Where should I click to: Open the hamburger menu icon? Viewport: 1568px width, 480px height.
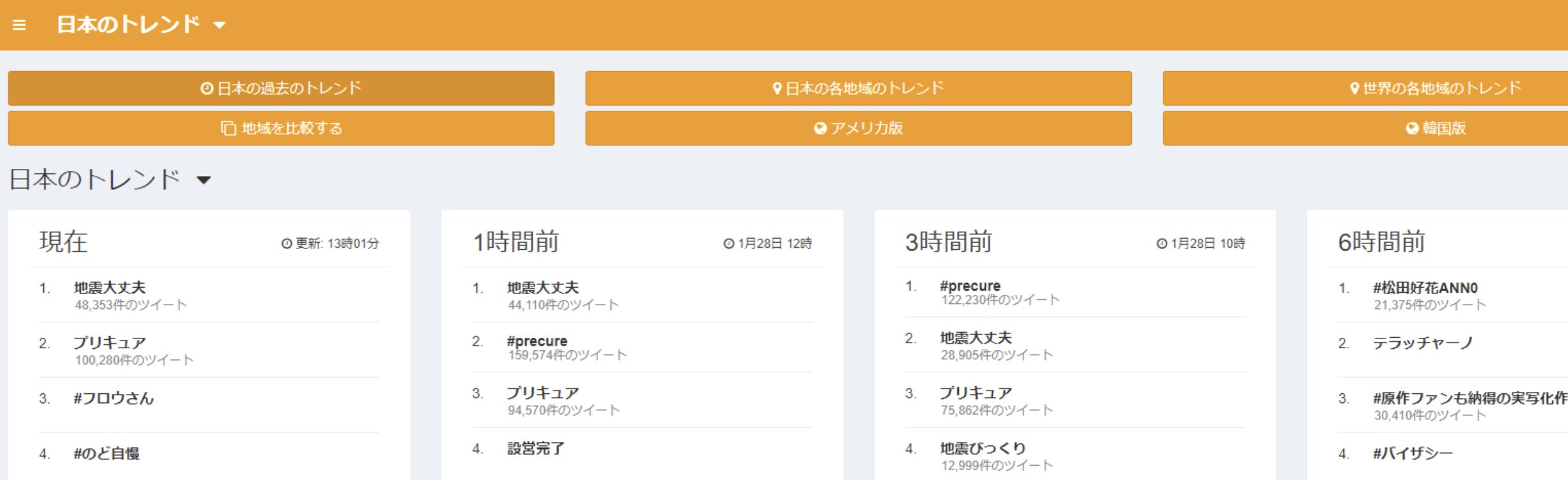pyautogui.click(x=19, y=25)
